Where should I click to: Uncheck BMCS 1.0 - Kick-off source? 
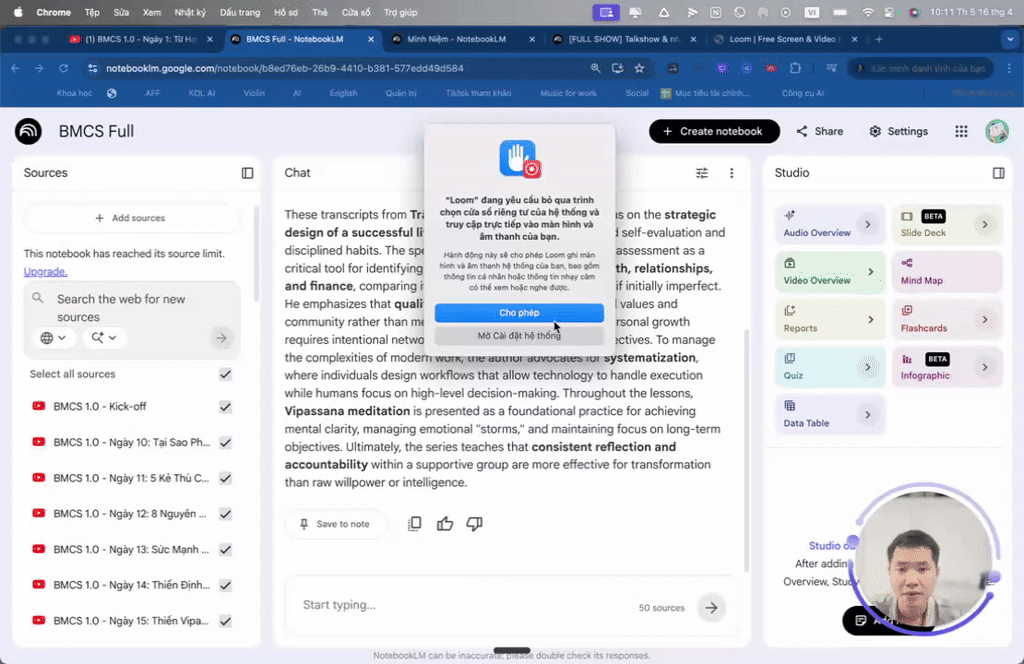(225, 407)
